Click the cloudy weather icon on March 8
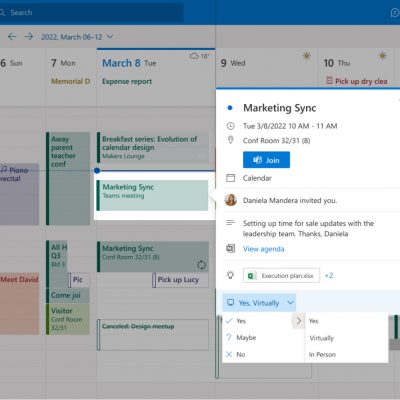The width and height of the screenshot is (400, 400). [x=194, y=56]
